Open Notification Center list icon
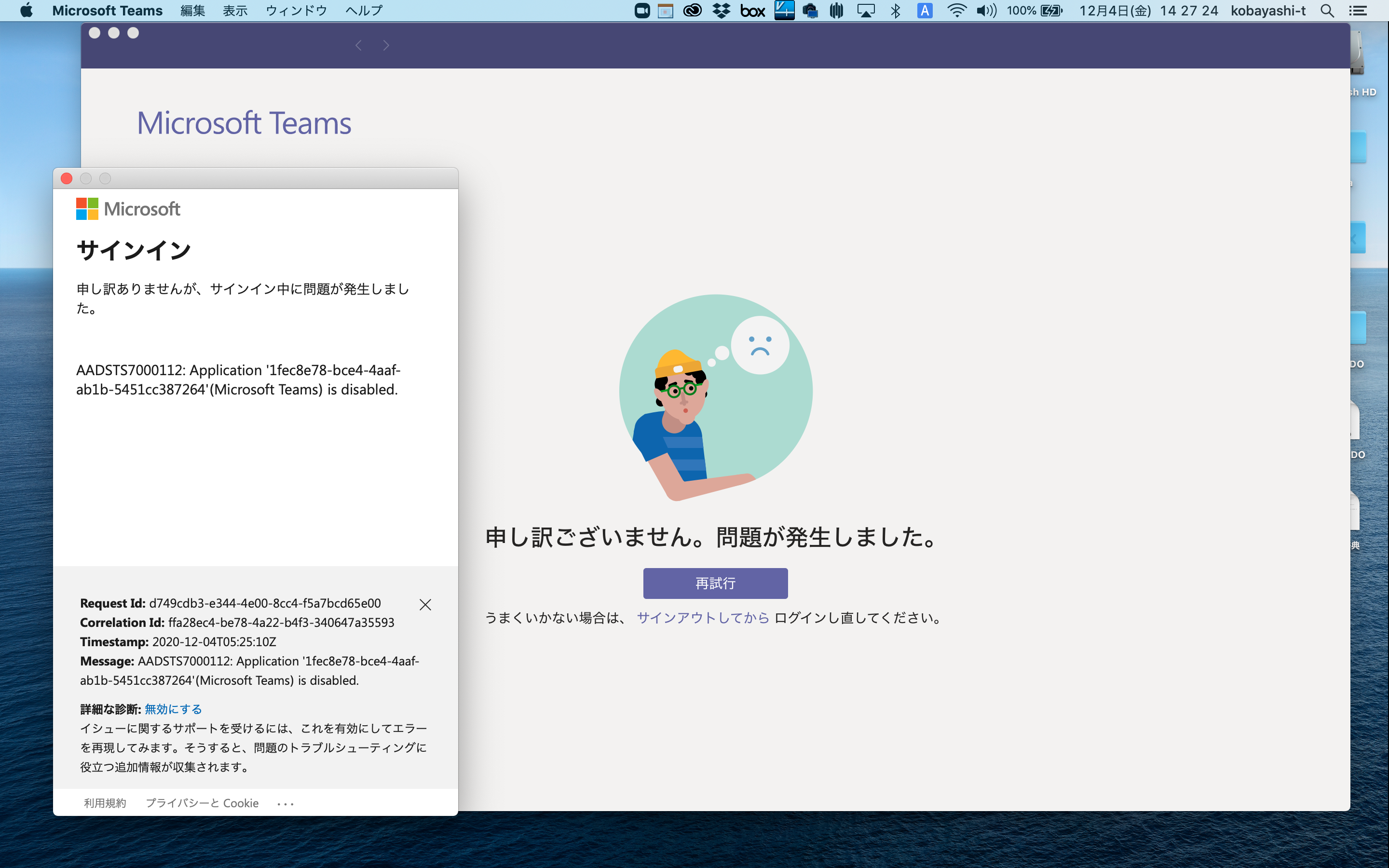 pos(1358,10)
